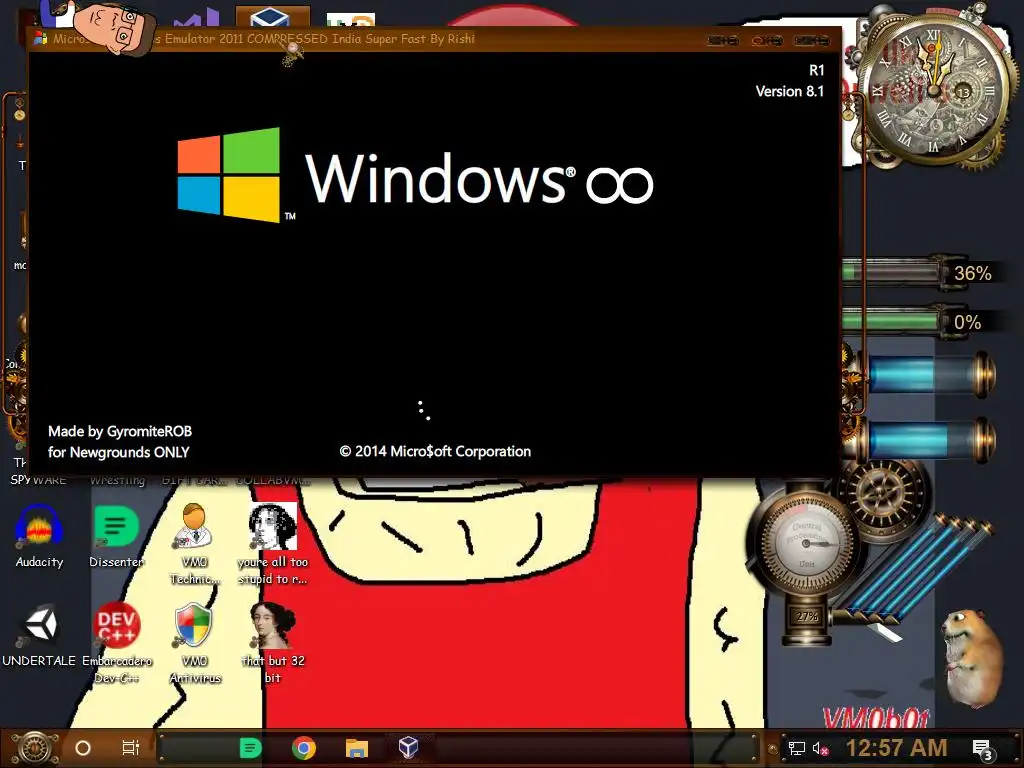The image size is (1024, 768).
Task: Minimize the emulator window
Action: (722, 40)
